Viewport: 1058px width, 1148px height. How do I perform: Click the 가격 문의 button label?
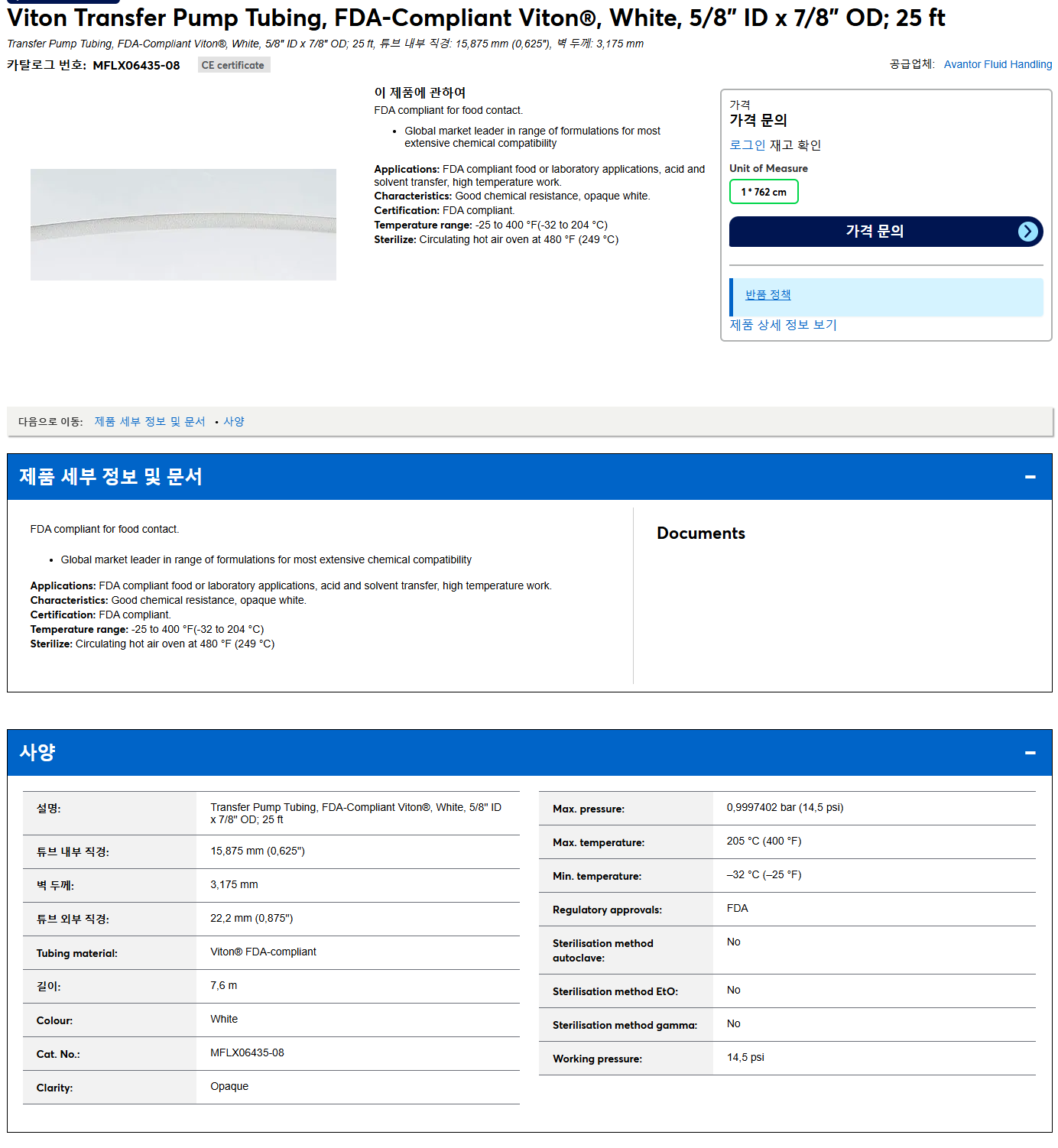[875, 231]
